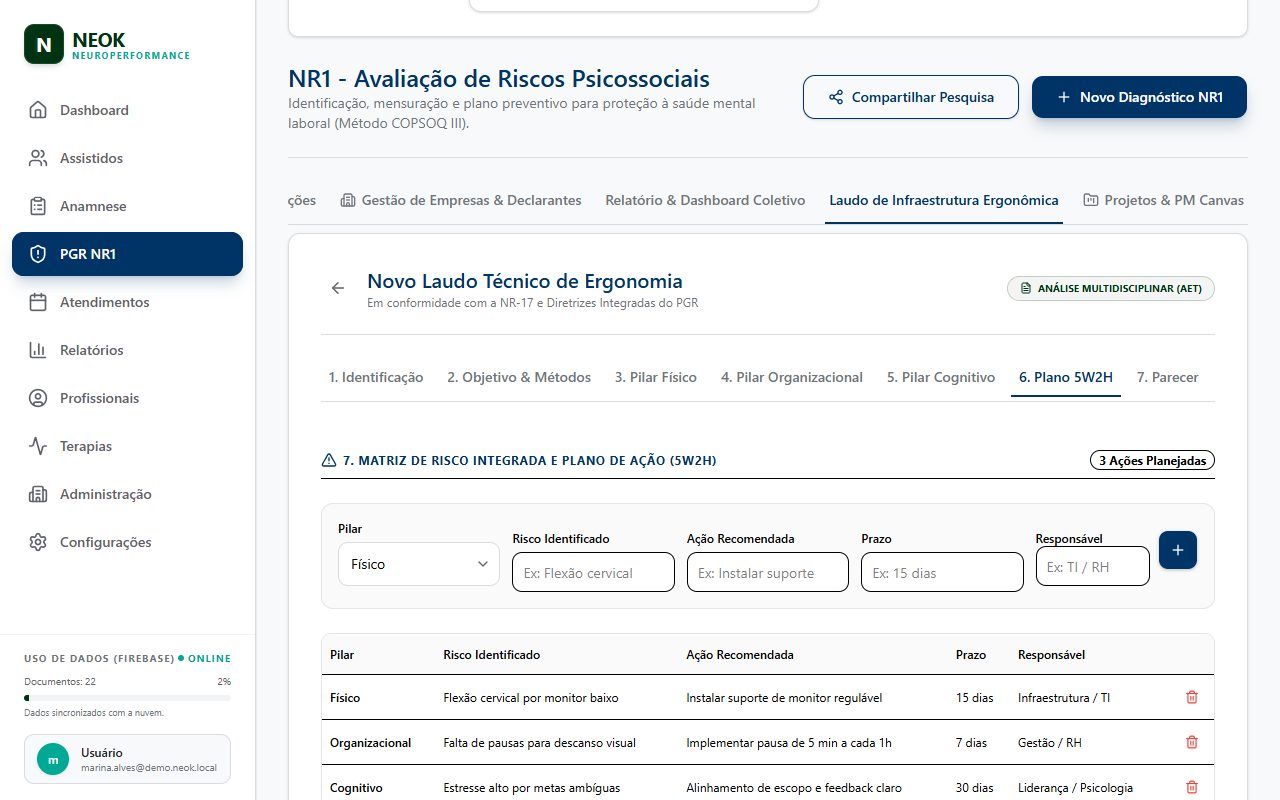Screen dimensions: 1280x800
Task: Click the Administração building icon
Action: pos(38,494)
